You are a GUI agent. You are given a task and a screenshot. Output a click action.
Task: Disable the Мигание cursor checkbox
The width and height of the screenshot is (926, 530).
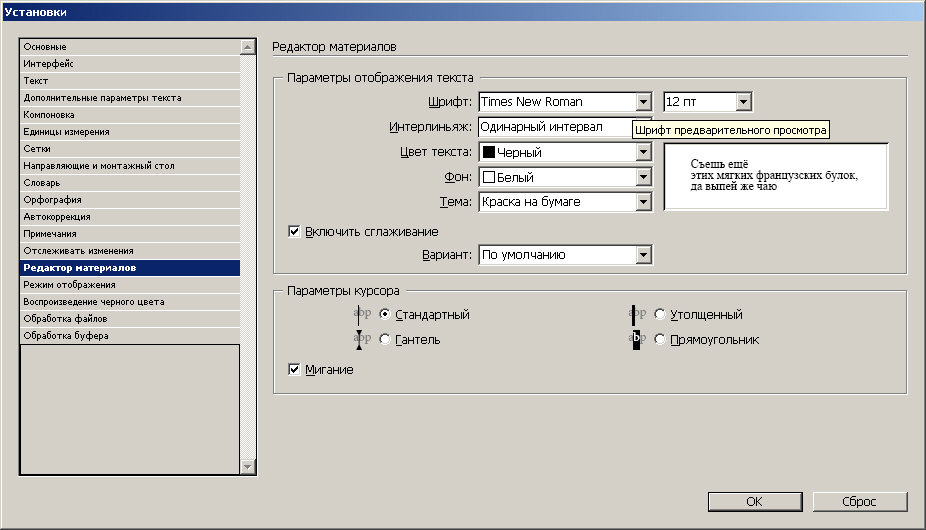[295, 370]
